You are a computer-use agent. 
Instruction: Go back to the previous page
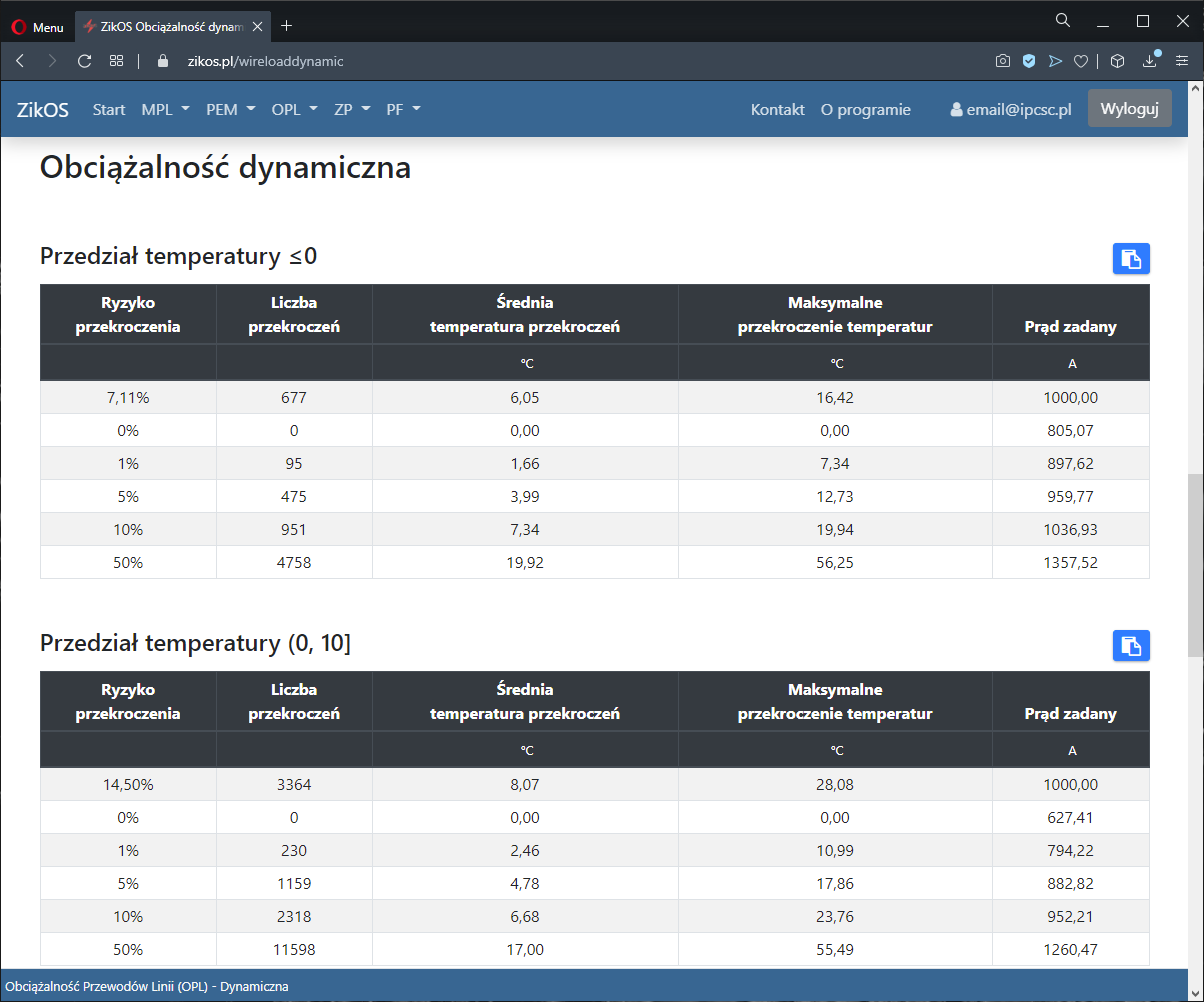(20, 61)
